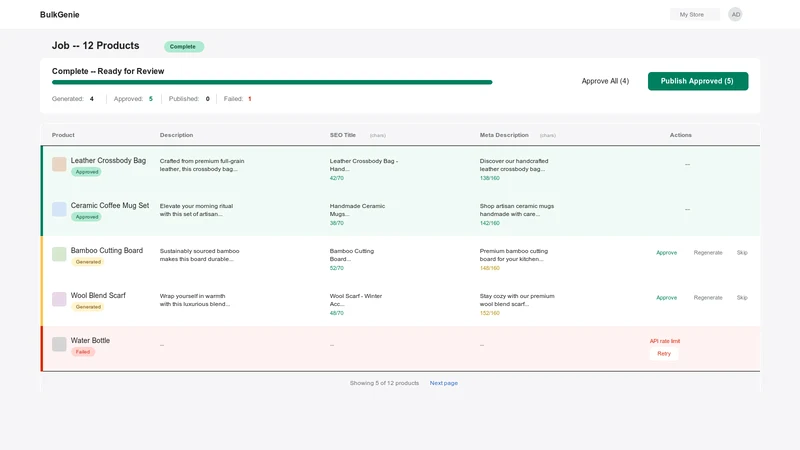800x450 pixels.
Task: Click the Generated count stat
Action: point(73,99)
